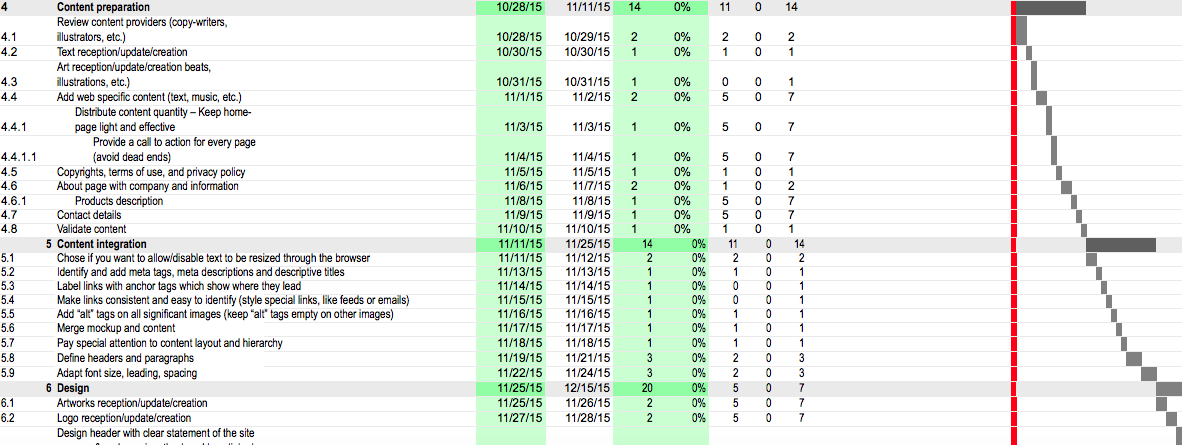Select WBS number 4.4.1.1 cell
The image size is (1182, 445).
pos(19,157)
